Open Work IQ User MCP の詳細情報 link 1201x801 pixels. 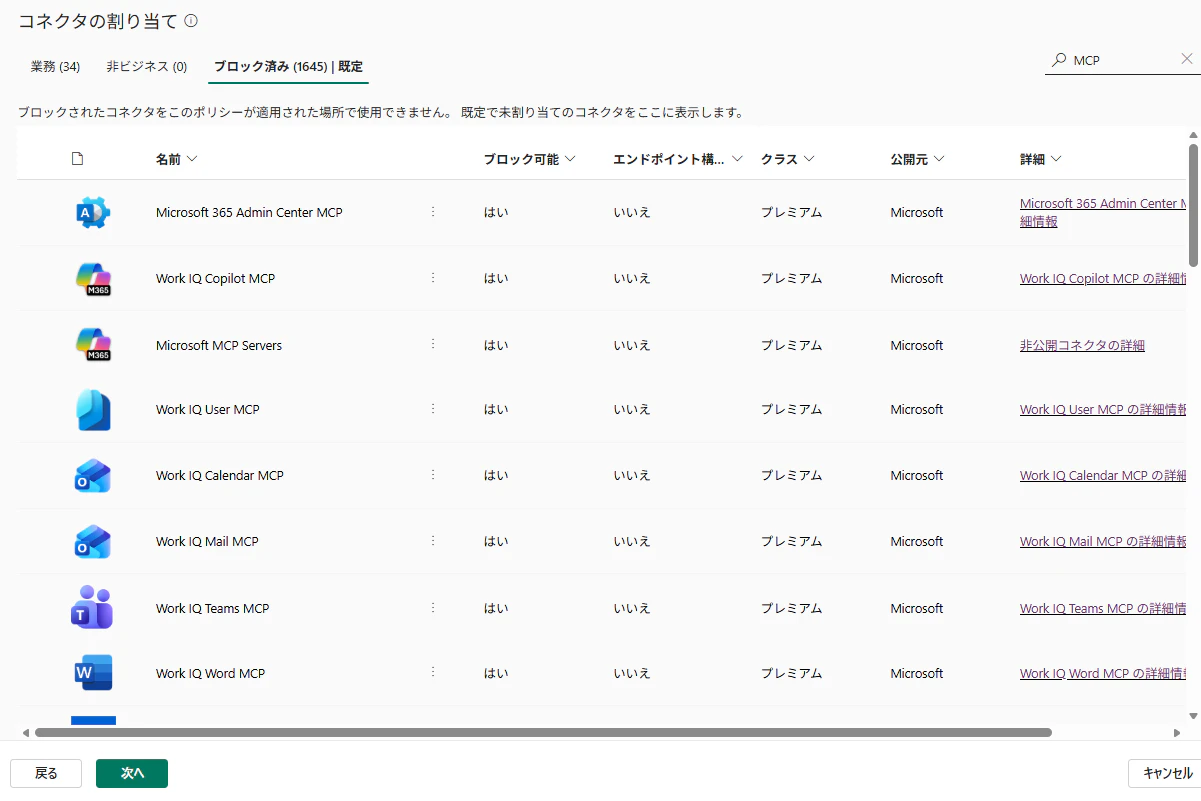pyautogui.click(x=1103, y=409)
